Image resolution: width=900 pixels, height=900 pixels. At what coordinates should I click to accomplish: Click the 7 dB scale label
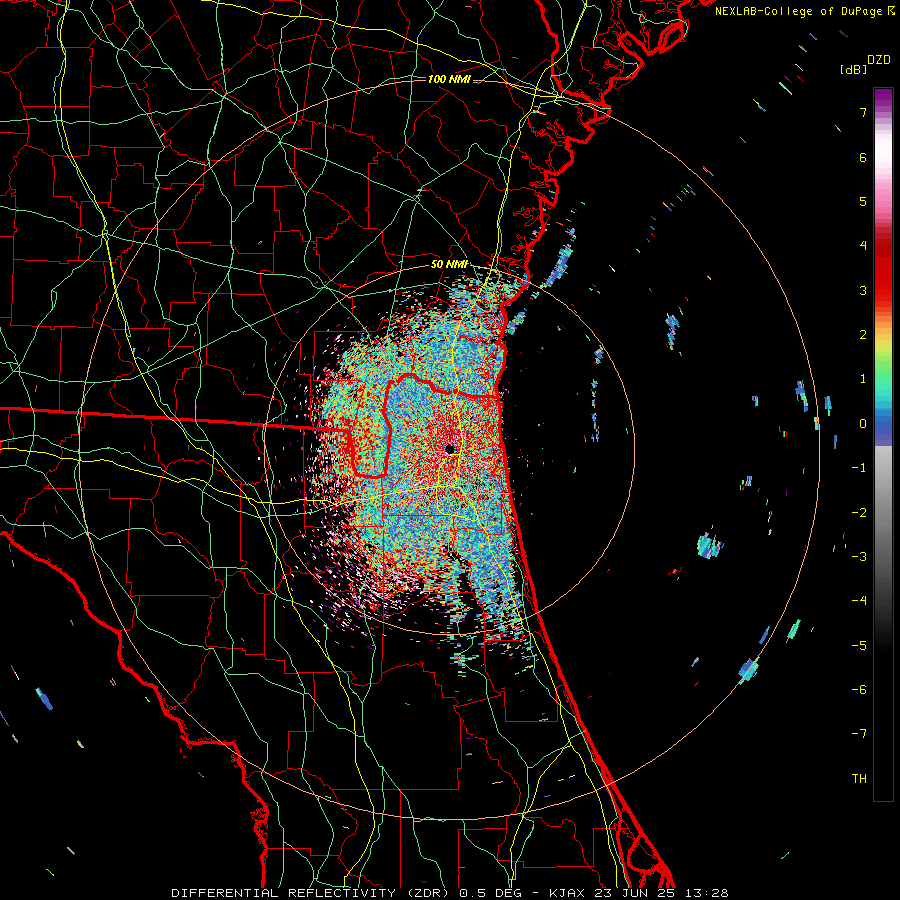tap(863, 112)
